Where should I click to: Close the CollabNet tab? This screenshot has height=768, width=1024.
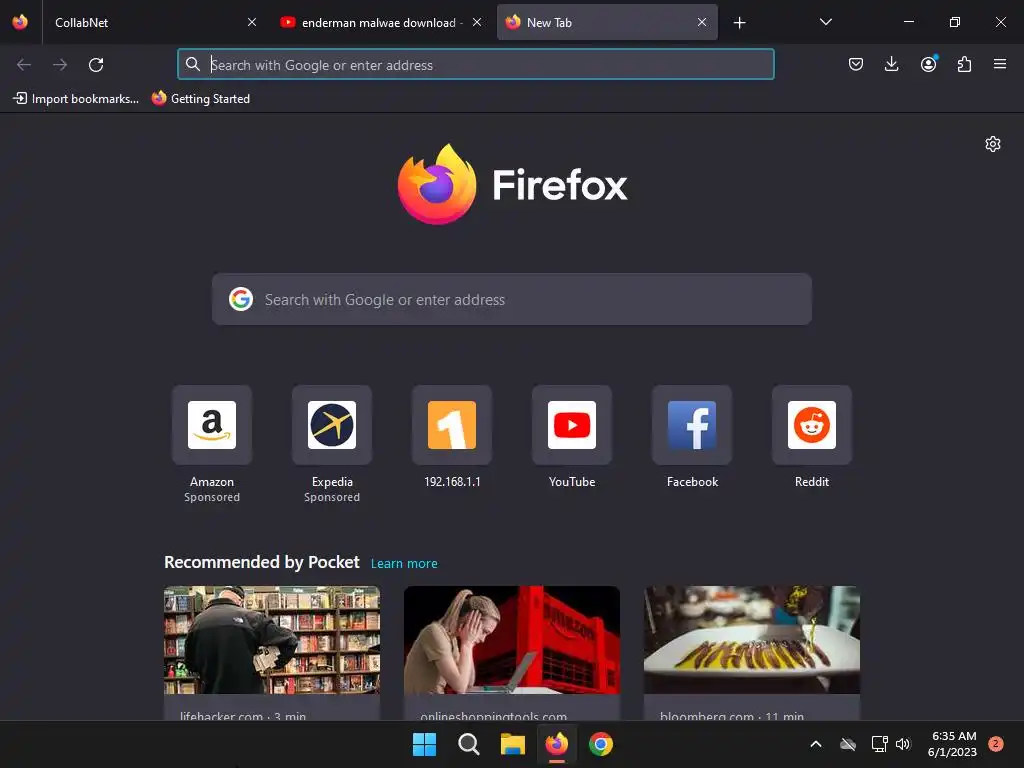(x=251, y=22)
